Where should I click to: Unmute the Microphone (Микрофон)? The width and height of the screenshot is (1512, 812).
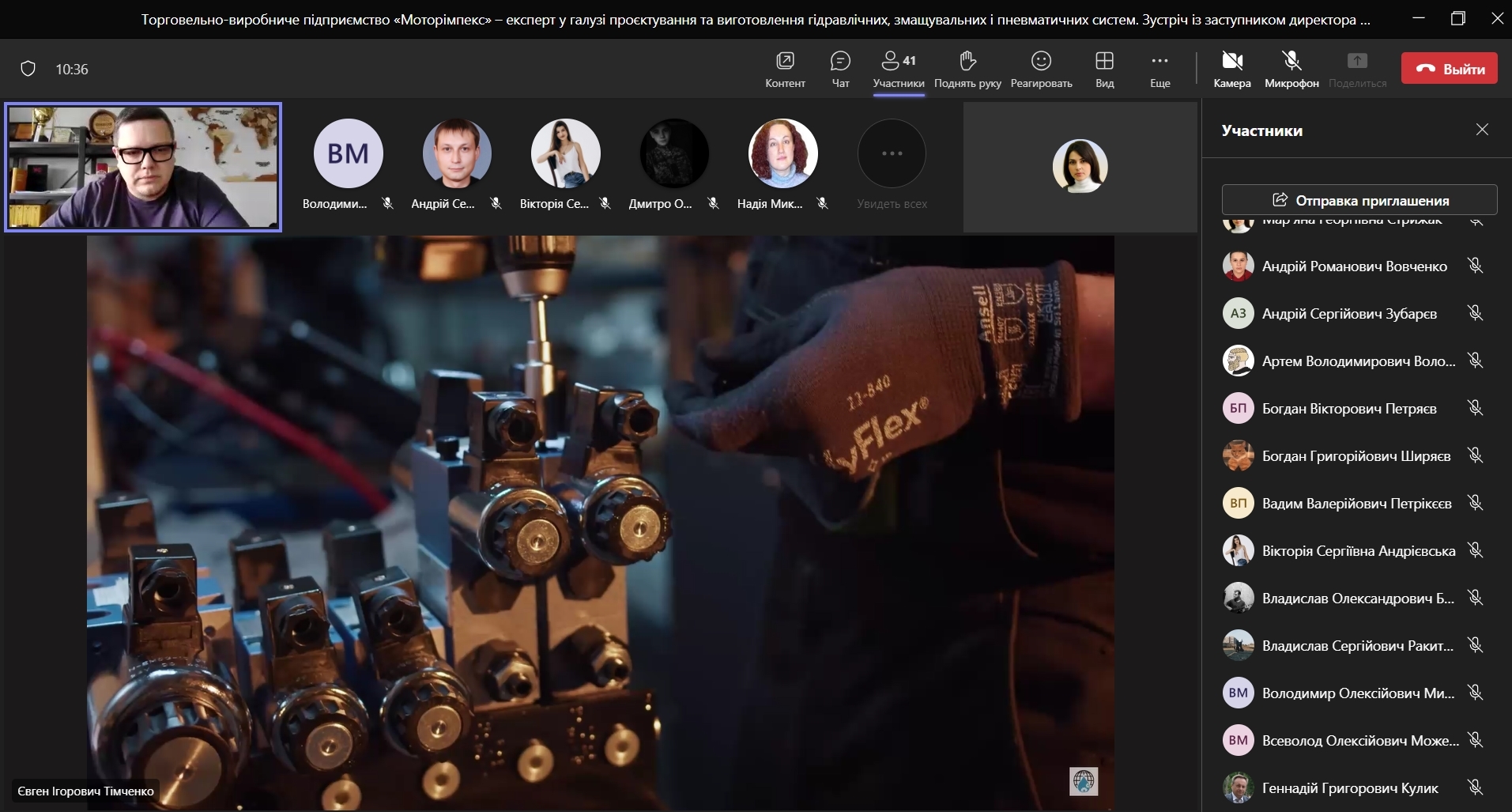tap(1291, 70)
